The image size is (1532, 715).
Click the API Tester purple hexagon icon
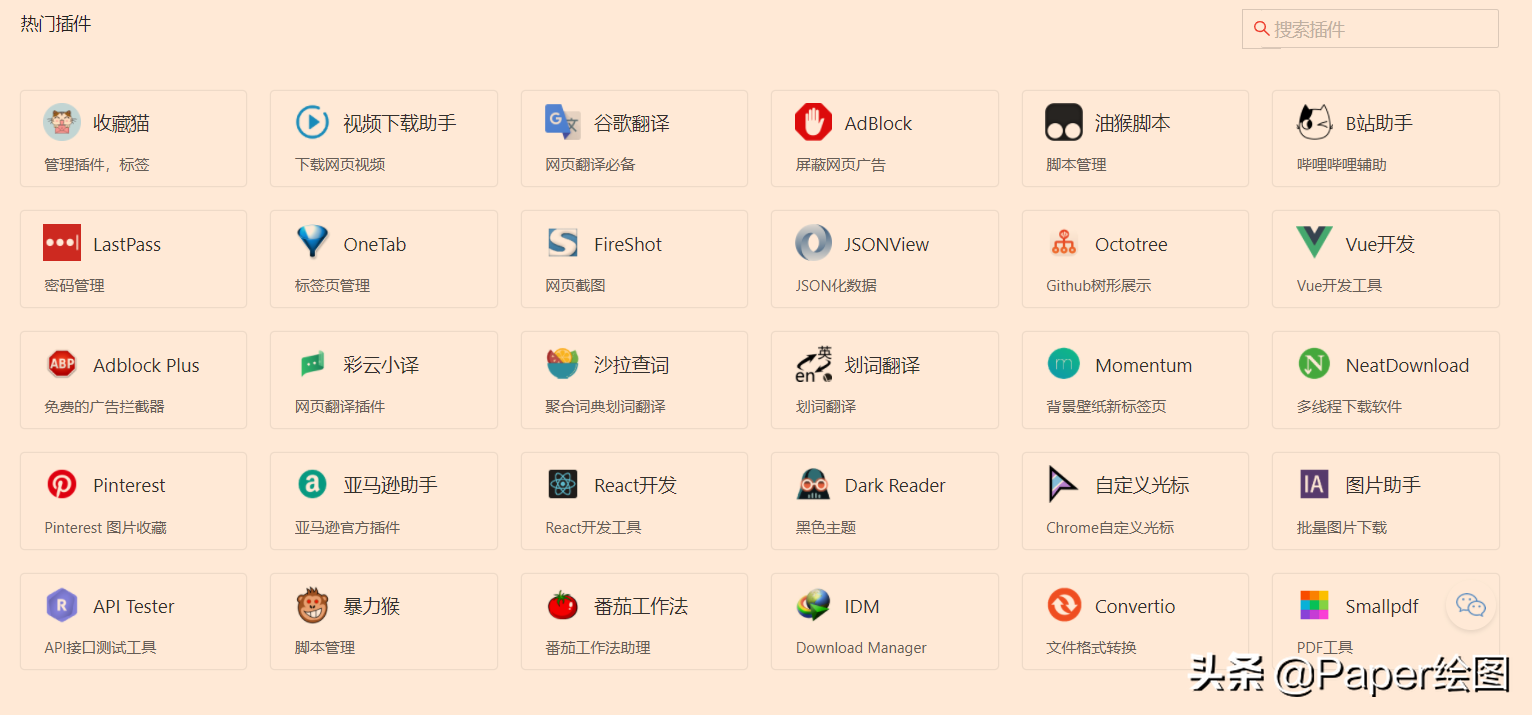[x=62, y=606]
